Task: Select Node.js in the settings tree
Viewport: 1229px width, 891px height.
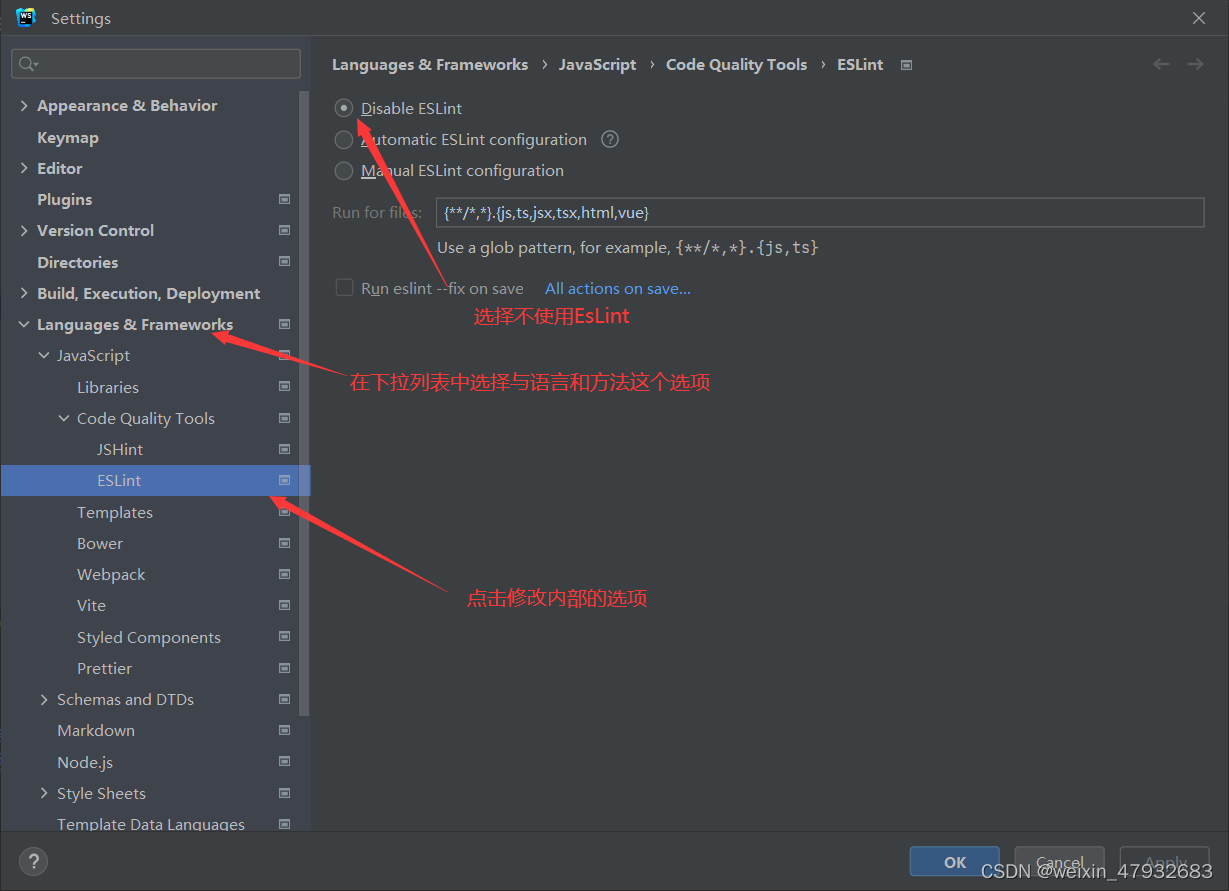Action: (x=85, y=762)
